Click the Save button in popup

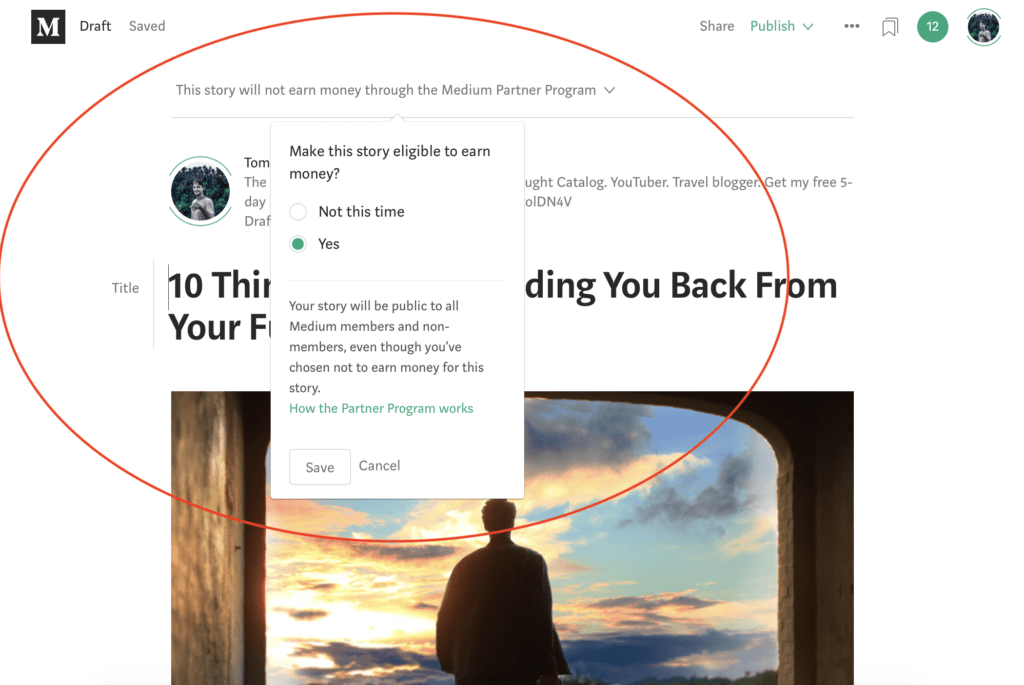coord(320,467)
